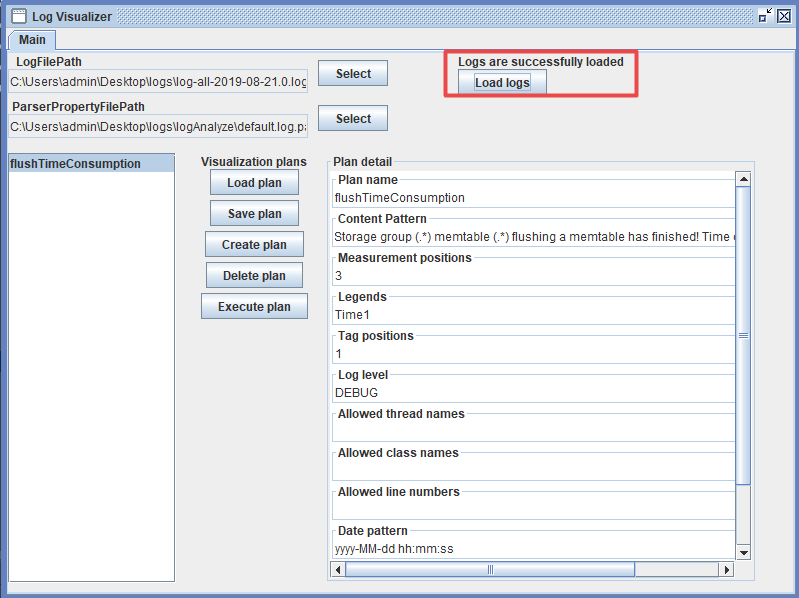The width and height of the screenshot is (799, 598).
Task: Run the Execute plan button
Action: tap(254, 307)
